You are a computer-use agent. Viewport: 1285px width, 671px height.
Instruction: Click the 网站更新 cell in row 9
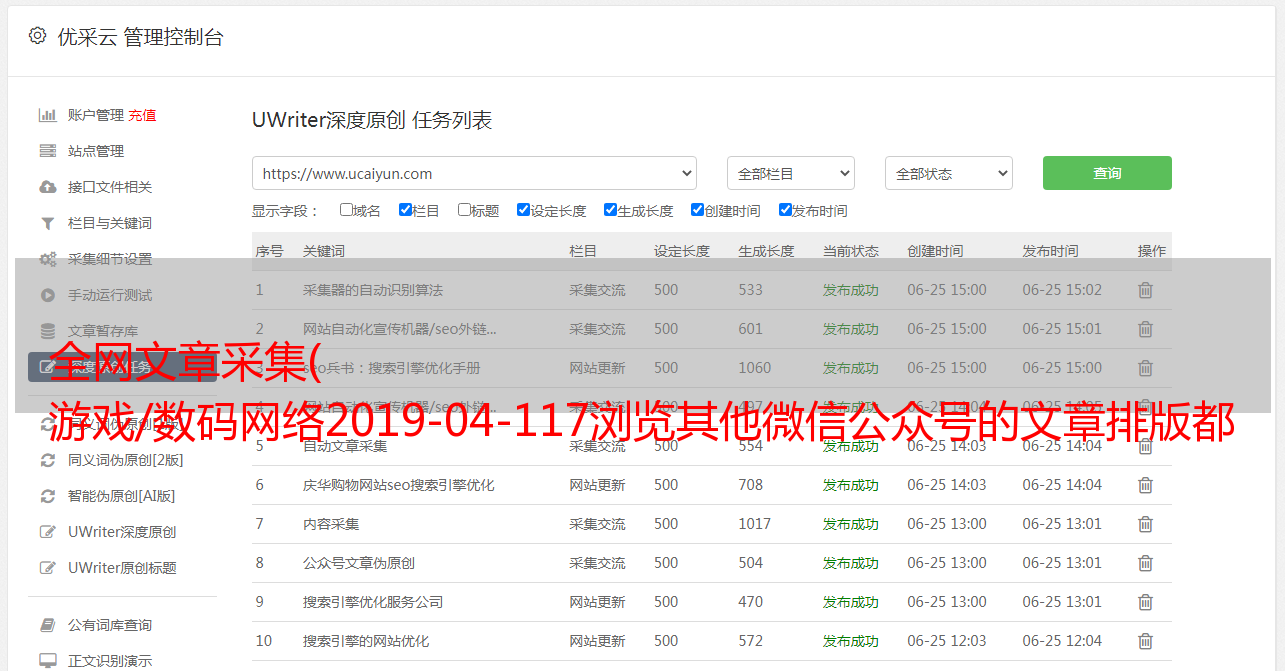click(x=597, y=602)
